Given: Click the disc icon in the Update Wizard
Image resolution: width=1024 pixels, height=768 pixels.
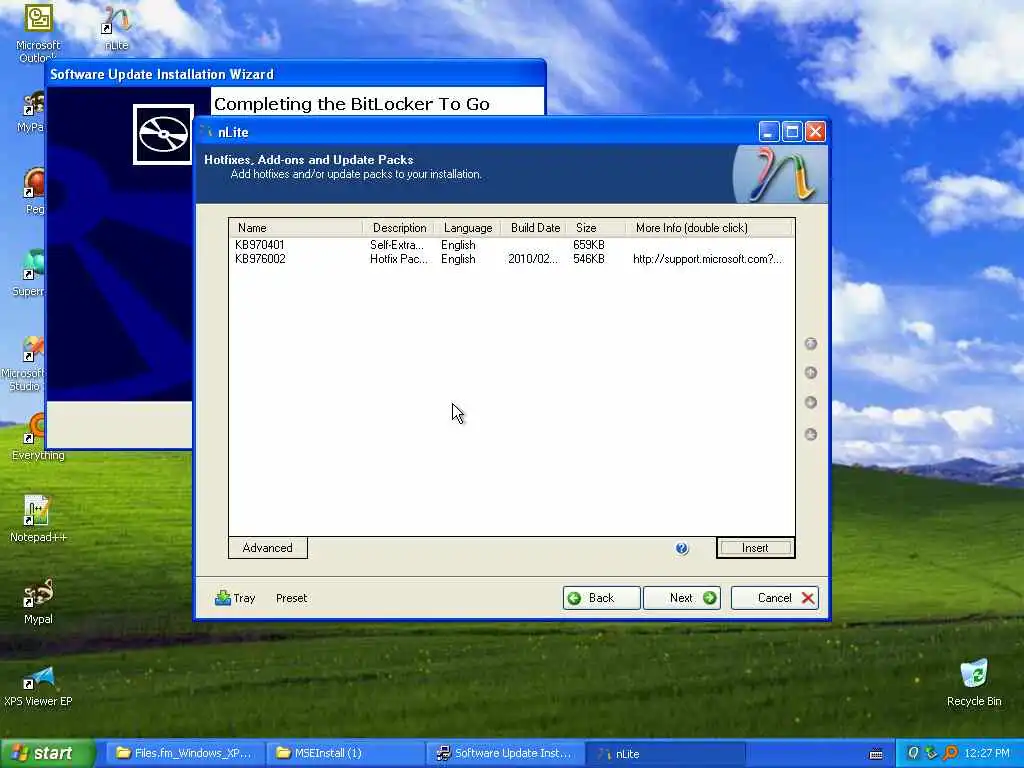Looking at the screenshot, I should coord(163,135).
